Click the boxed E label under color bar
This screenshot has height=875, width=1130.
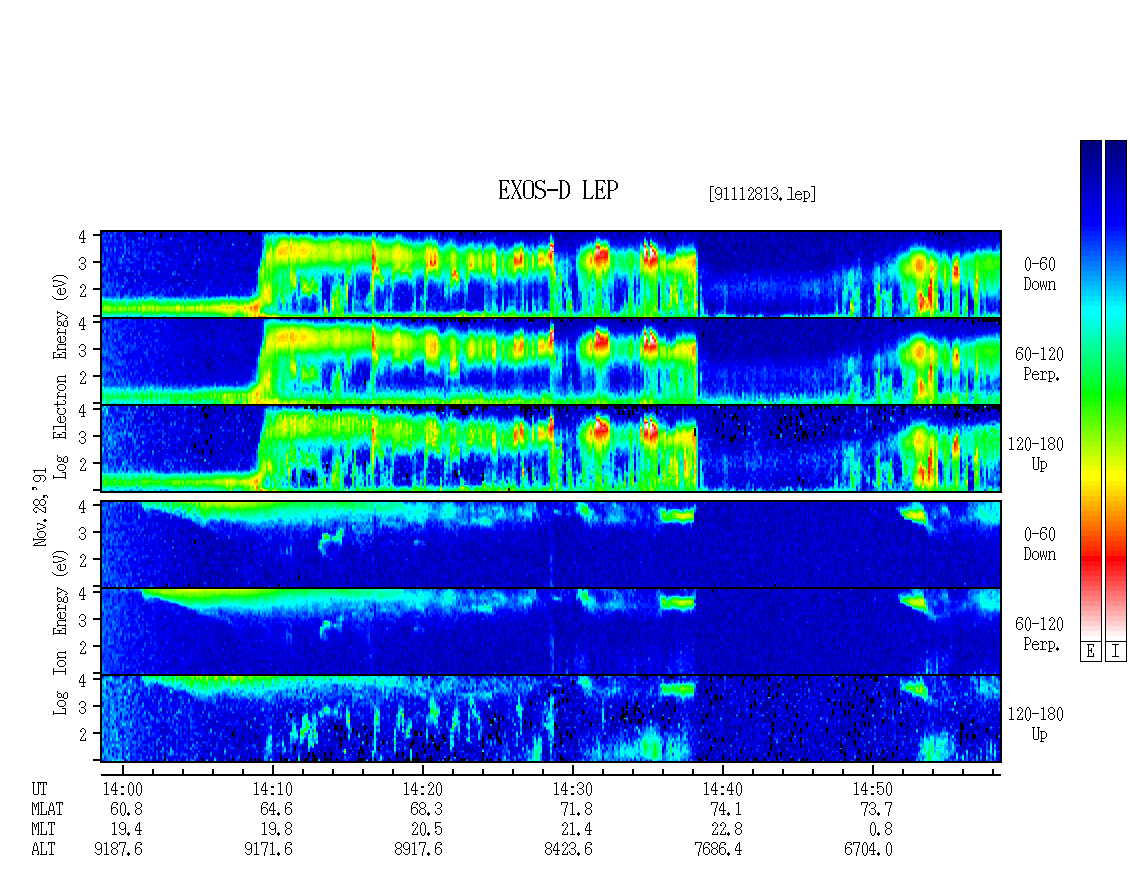(x=1090, y=652)
